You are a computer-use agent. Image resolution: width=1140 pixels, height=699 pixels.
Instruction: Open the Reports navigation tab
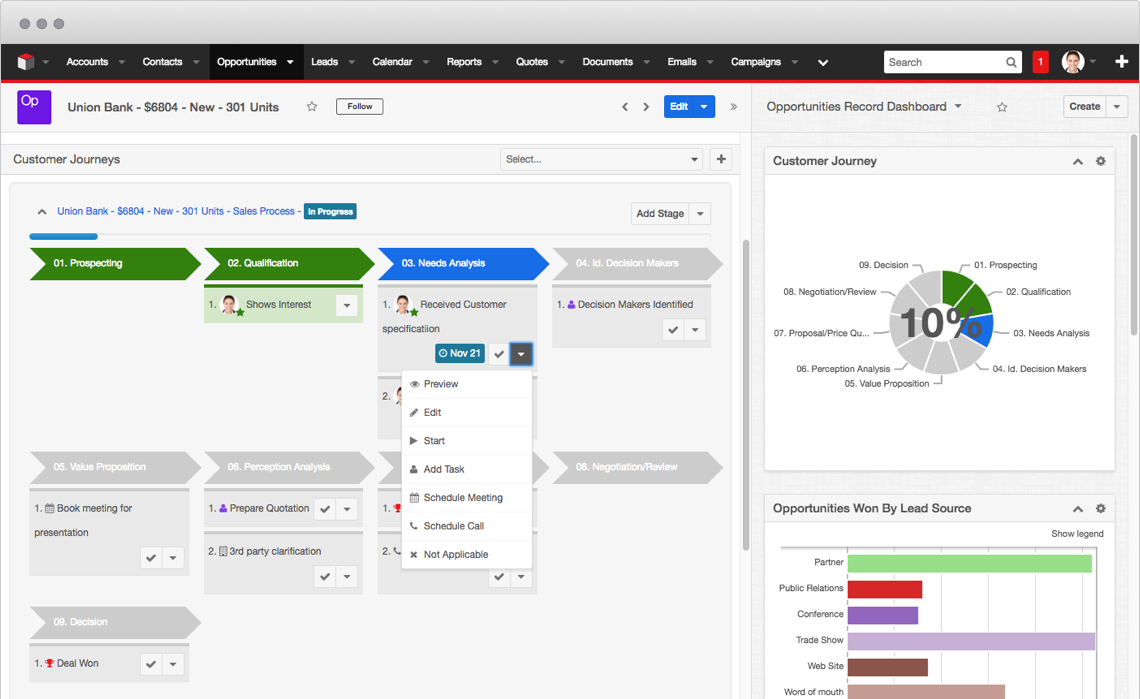(x=464, y=62)
